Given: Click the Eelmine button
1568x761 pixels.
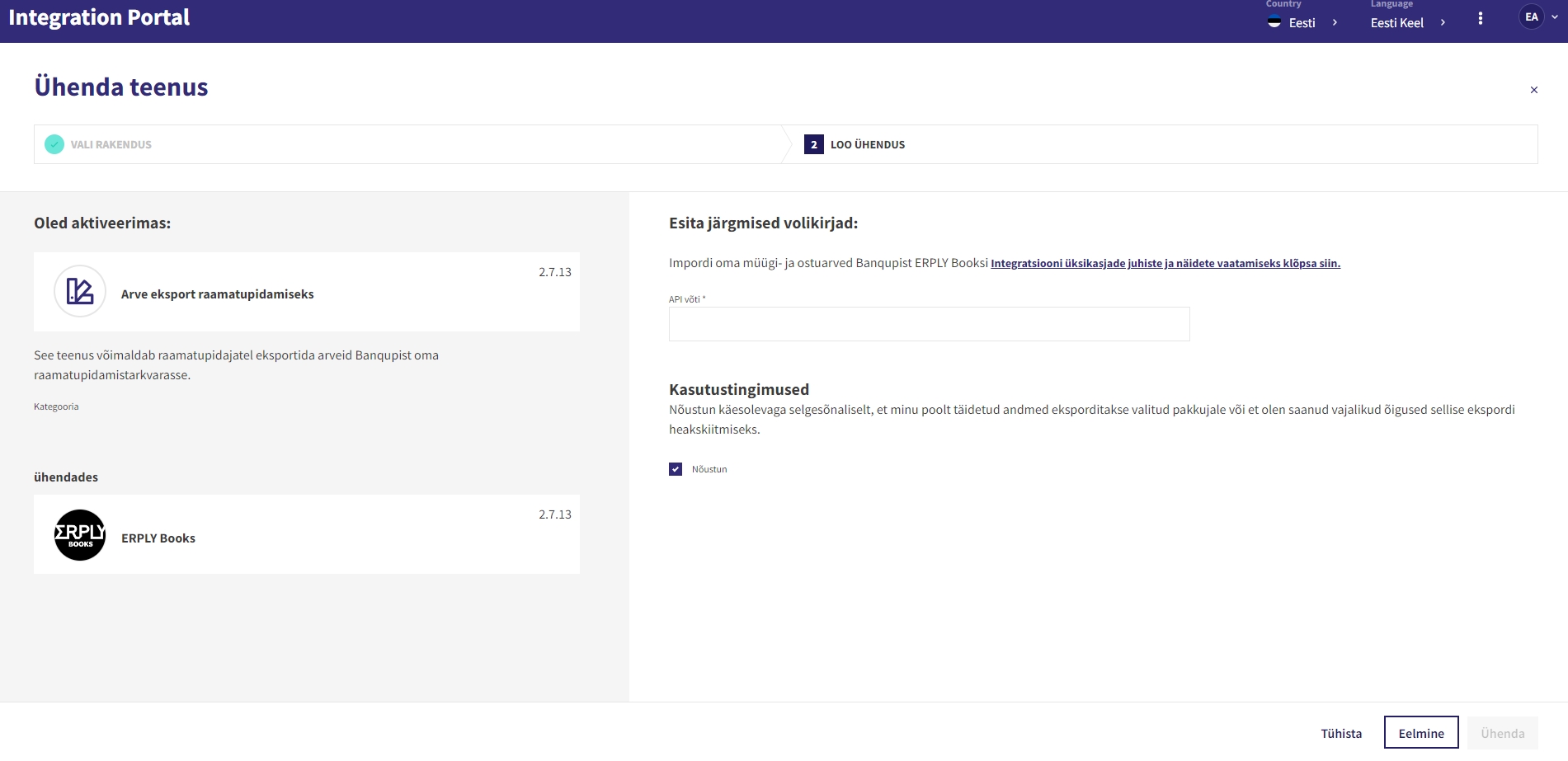Looking at the screenshot, I should point(1421,733).
